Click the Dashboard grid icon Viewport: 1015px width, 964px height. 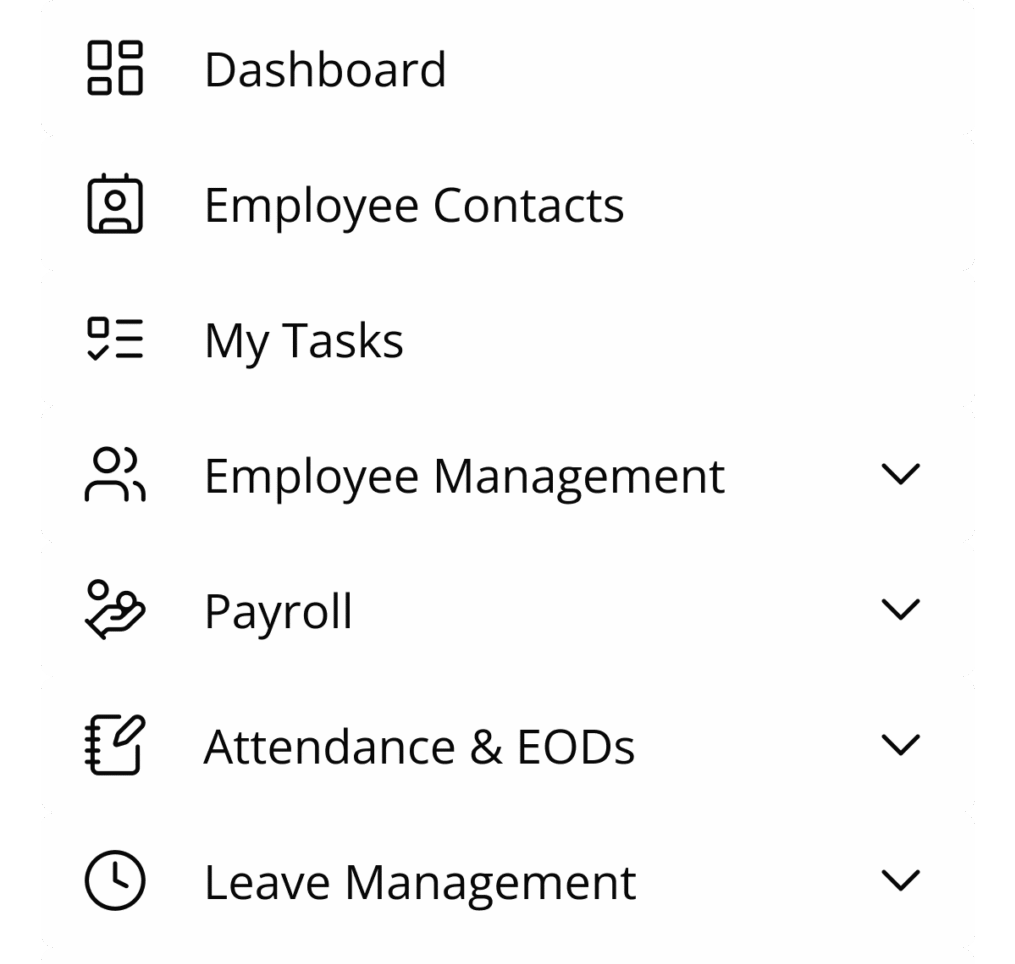pyautogui.click(x=115, y=68)
